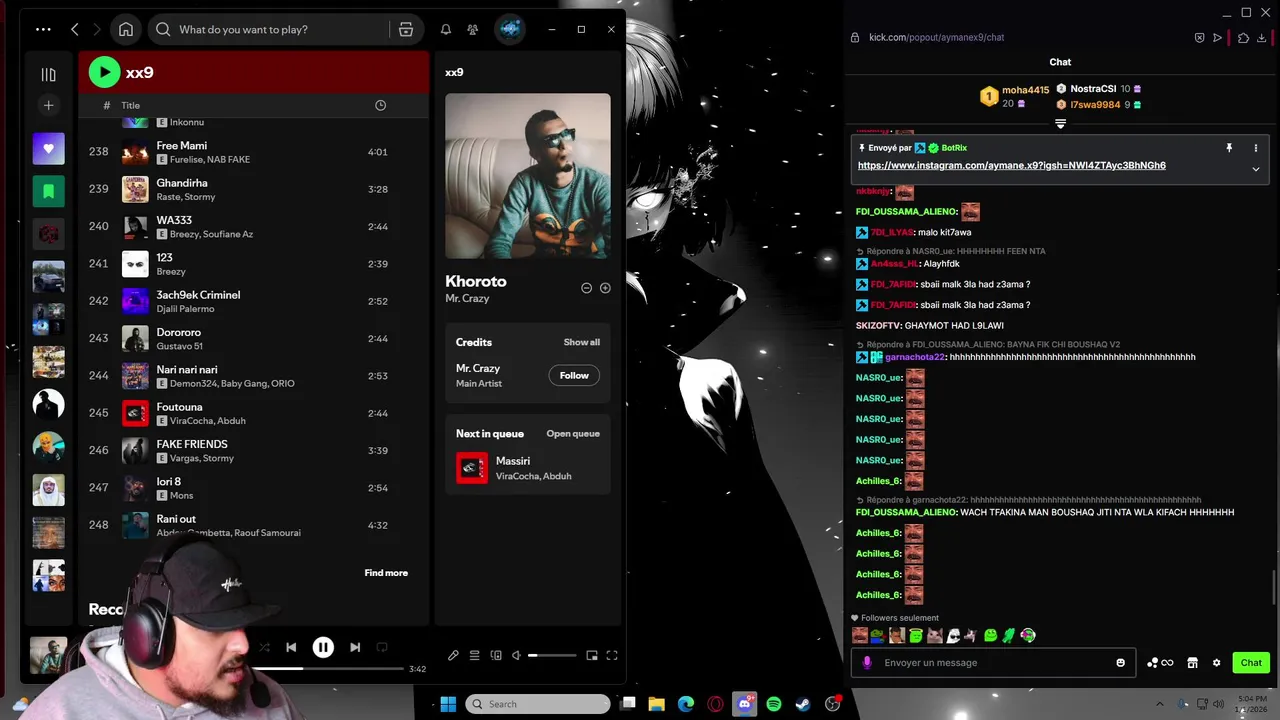Viewport: 1280px width, 720px height.
Task: Mute Spotify with the speaker icon
Action: point(516,655)
